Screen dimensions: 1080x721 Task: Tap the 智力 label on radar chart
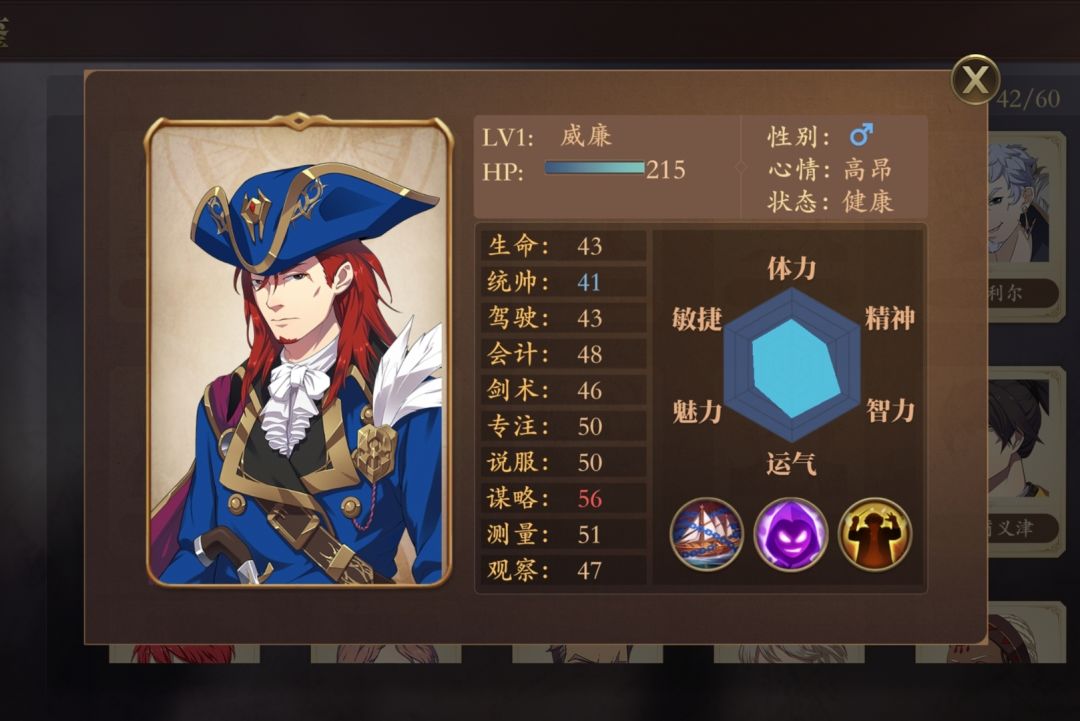tap(891, 411)
